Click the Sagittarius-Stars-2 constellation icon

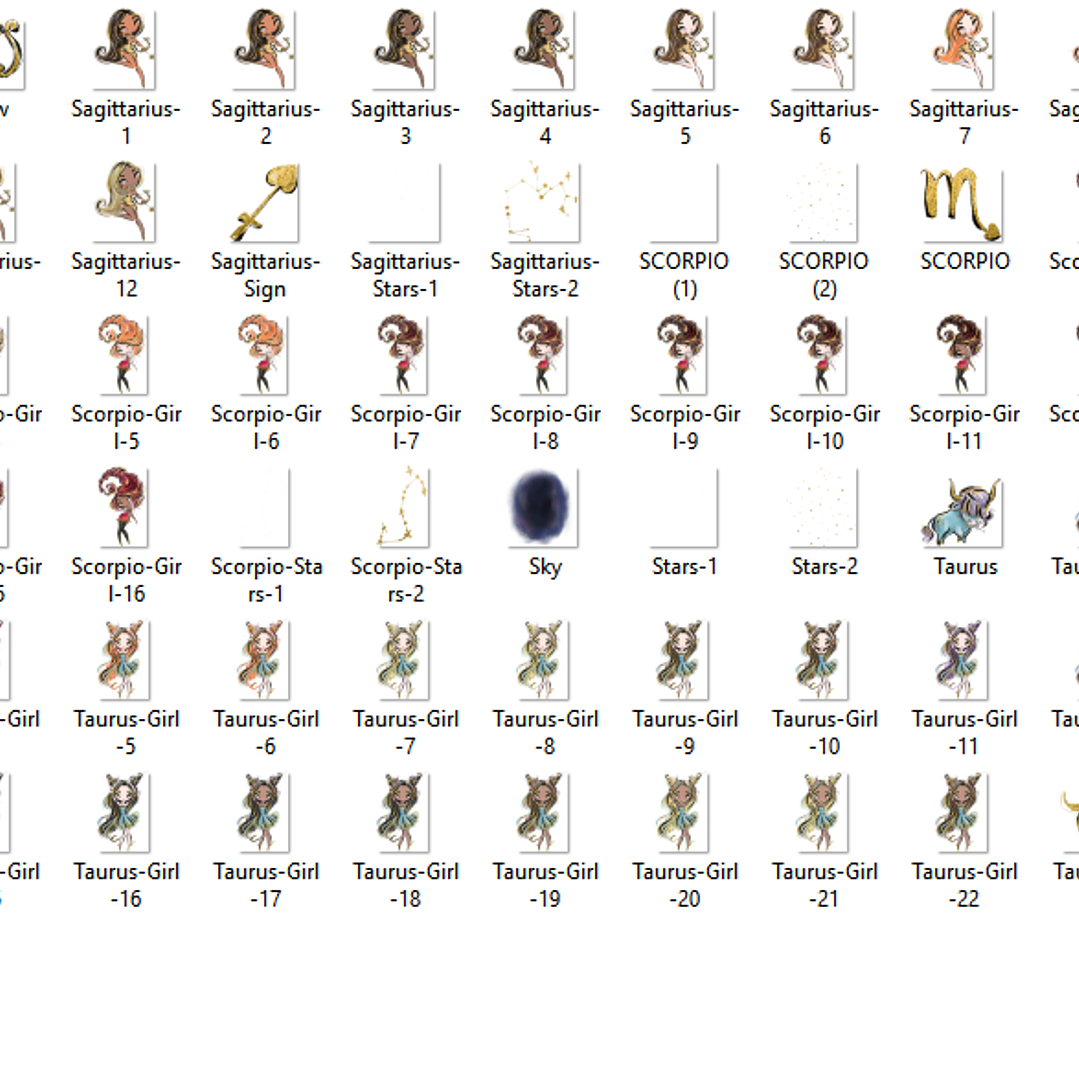545,203
